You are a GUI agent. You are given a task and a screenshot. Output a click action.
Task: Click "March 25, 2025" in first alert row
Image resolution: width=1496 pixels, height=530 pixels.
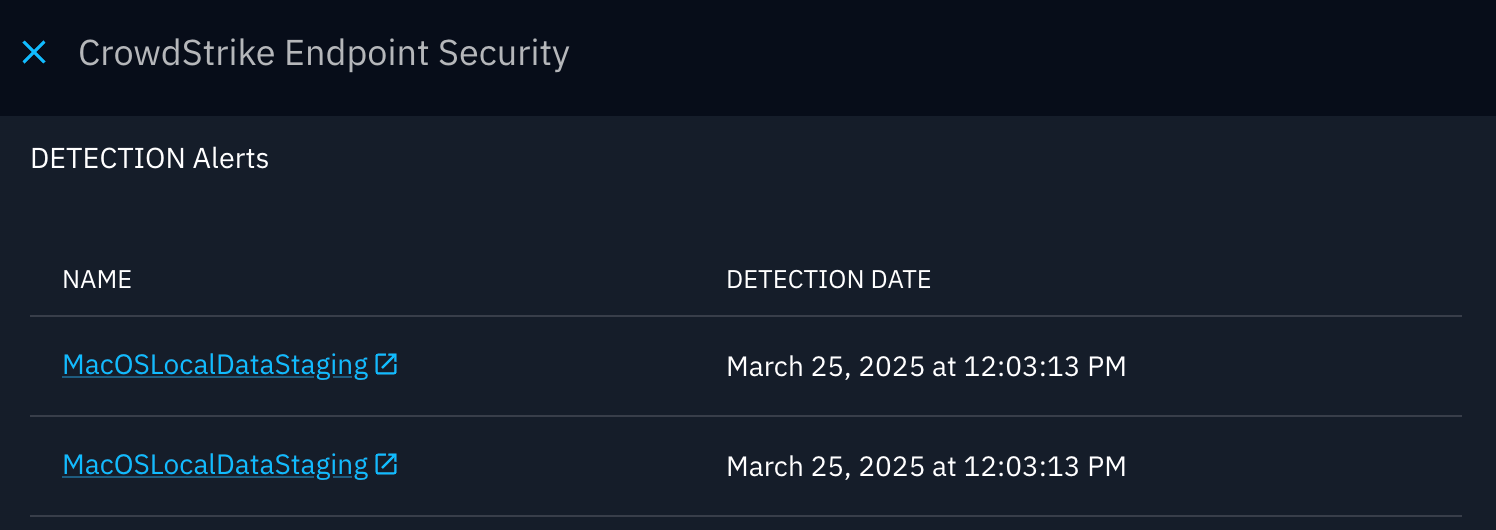coord(825,367)
